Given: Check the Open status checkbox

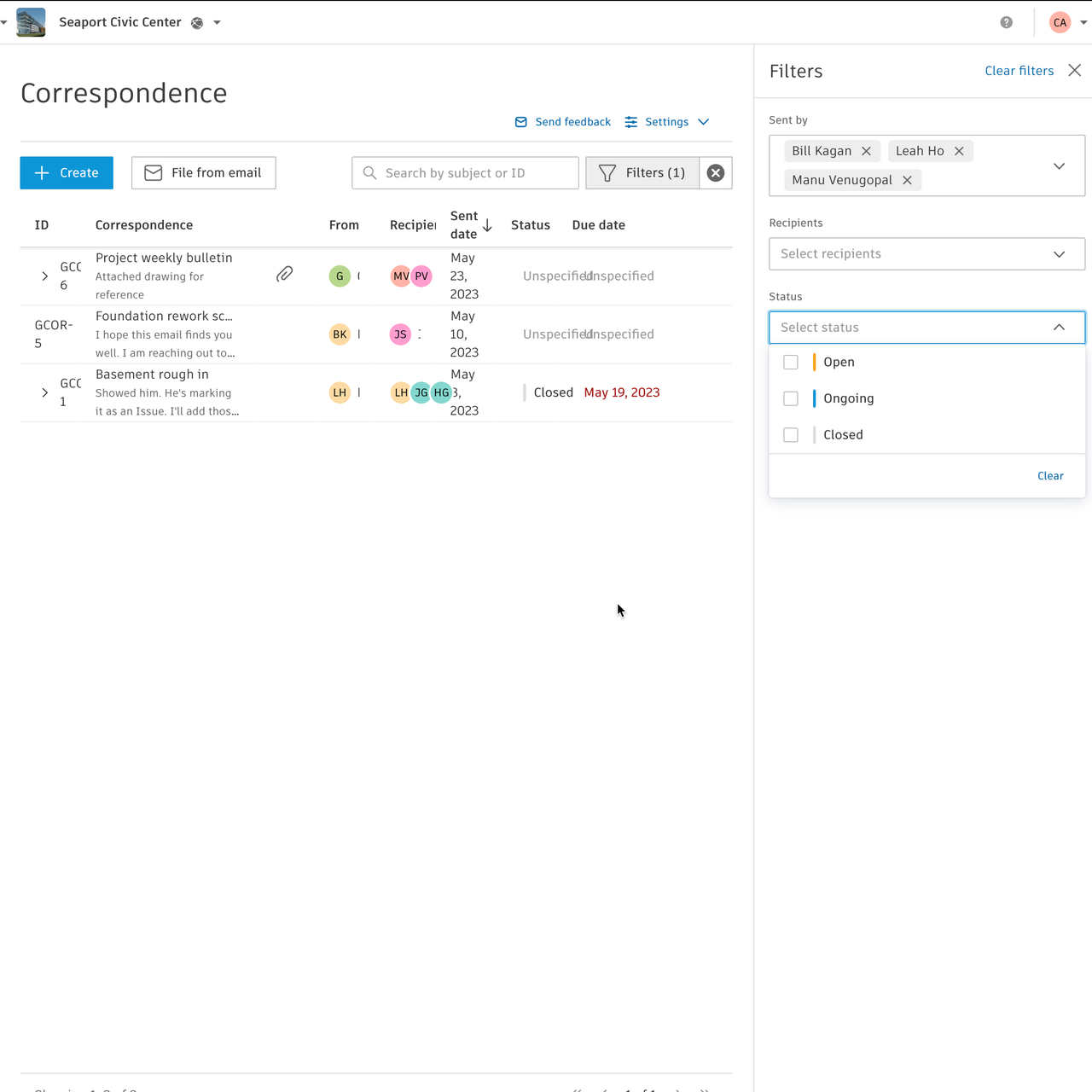Looking at the screenshot, I should [x=791, y=363].
